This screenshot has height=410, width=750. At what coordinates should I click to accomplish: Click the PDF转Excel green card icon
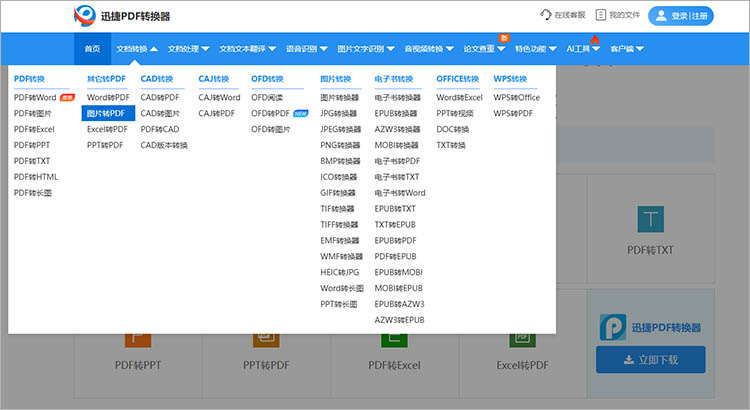pos(394,340)
